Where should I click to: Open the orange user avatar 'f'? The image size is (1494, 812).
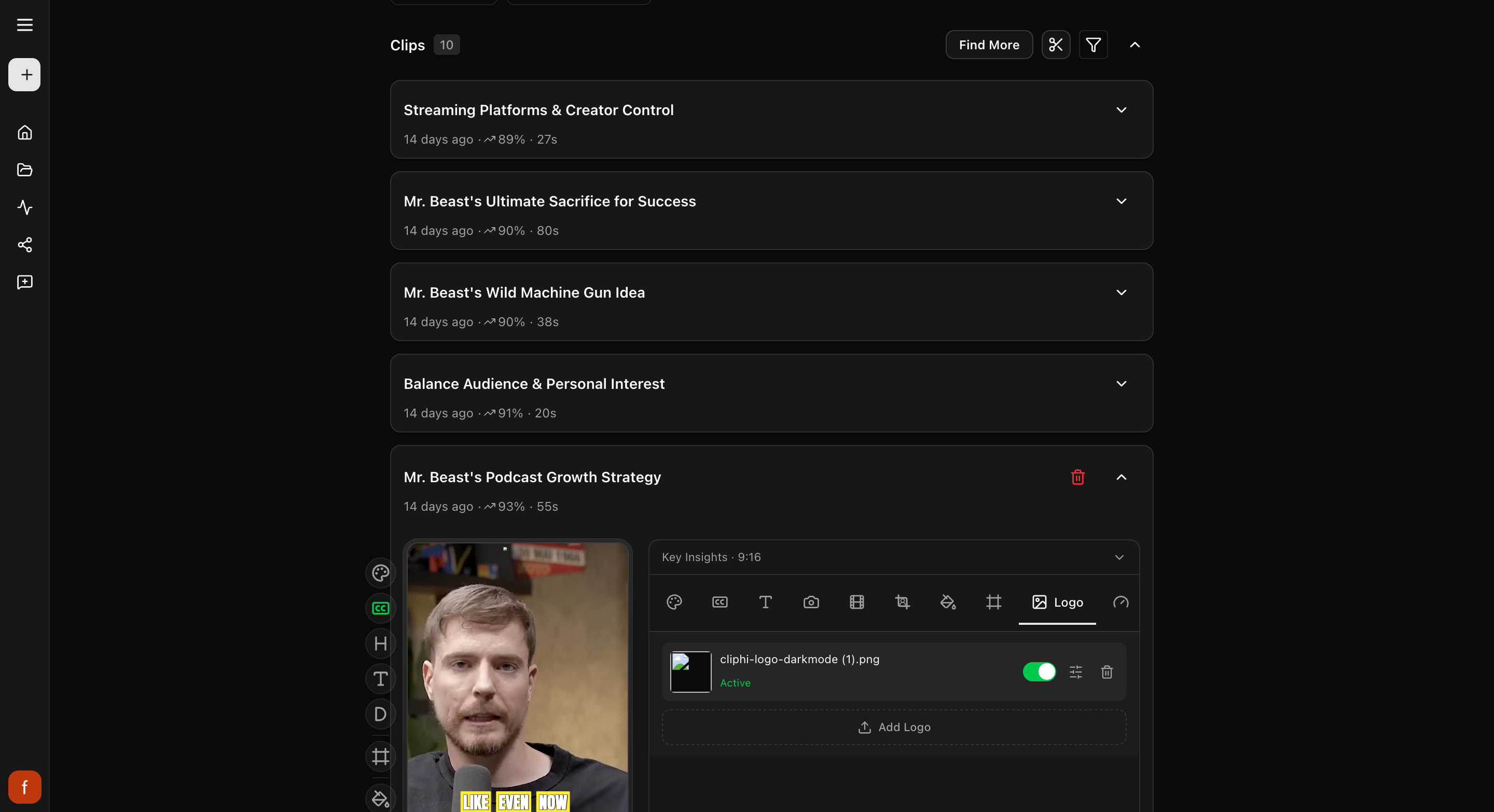(x=24, y=787)
